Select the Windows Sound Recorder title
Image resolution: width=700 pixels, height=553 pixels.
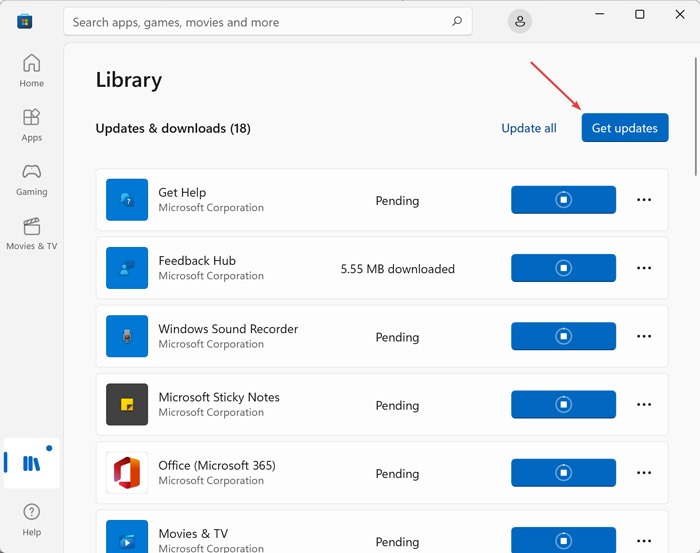[x=228, y=329]
